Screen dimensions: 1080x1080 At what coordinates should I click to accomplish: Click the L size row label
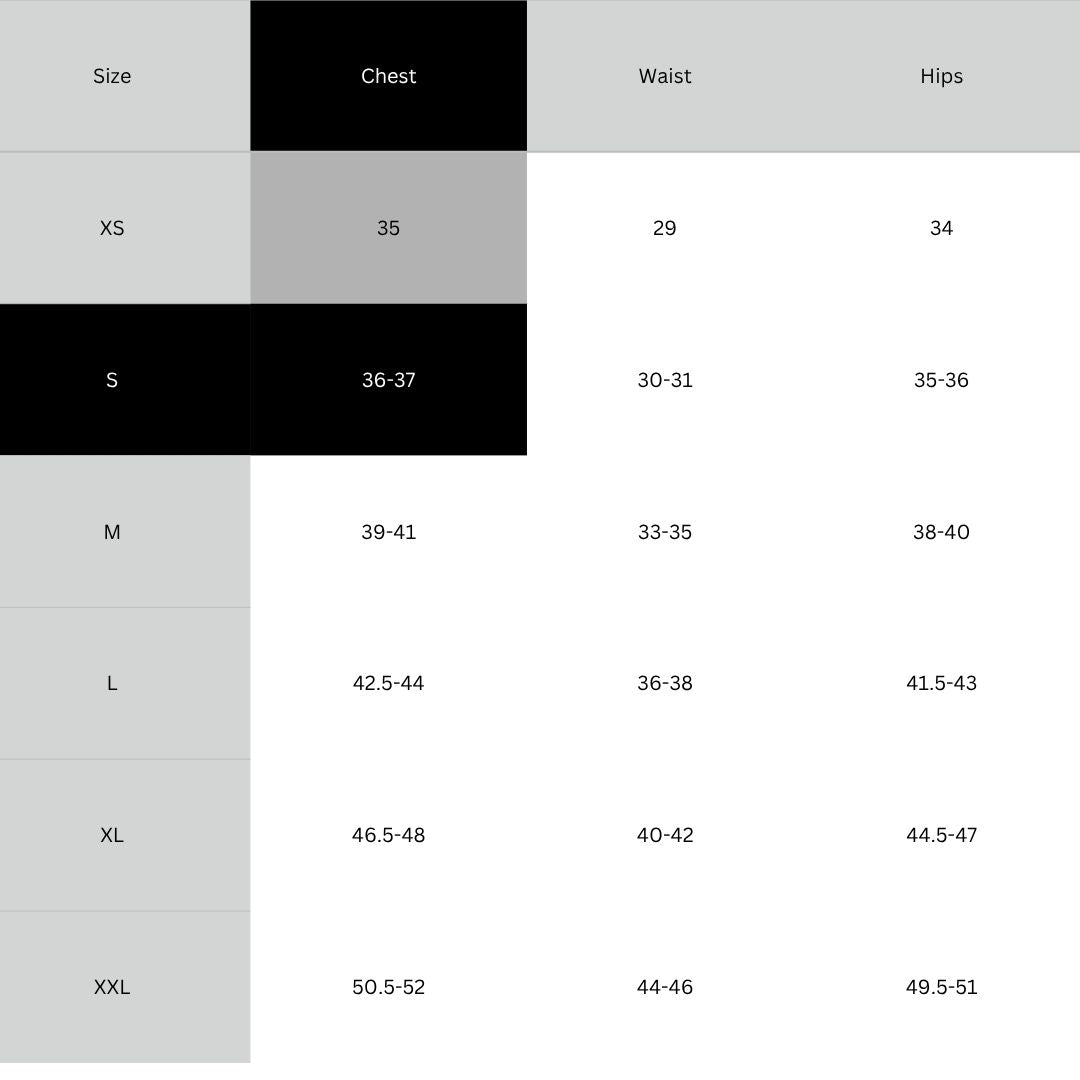112,683
